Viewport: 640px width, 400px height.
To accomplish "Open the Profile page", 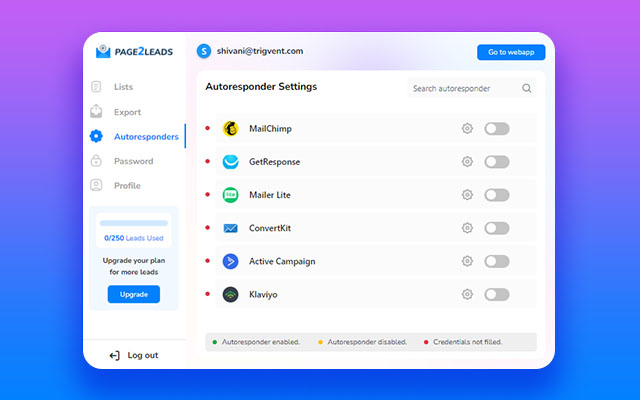I will (127, 185).
